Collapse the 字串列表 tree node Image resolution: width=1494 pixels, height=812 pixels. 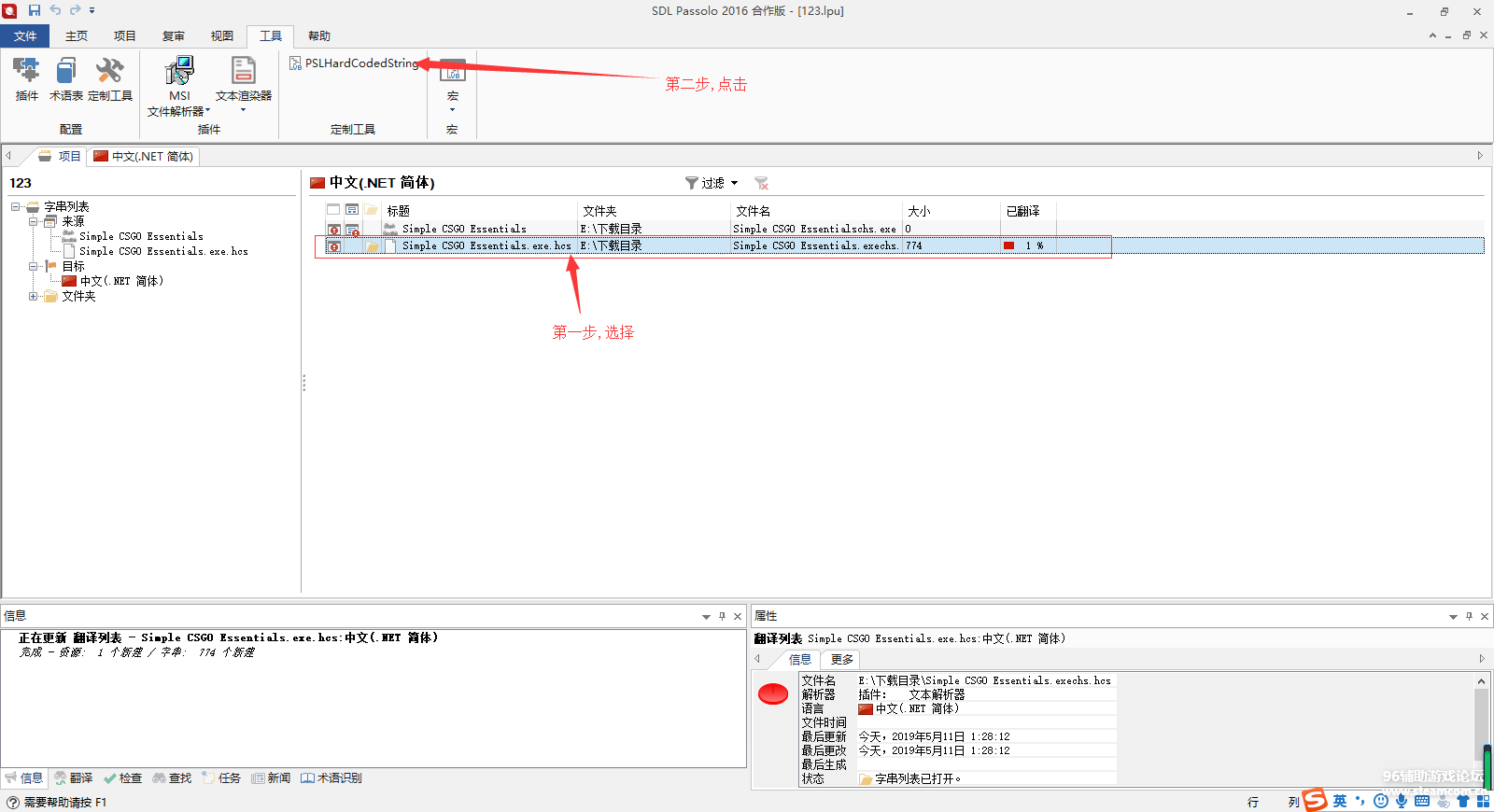[x=16, y=206]
